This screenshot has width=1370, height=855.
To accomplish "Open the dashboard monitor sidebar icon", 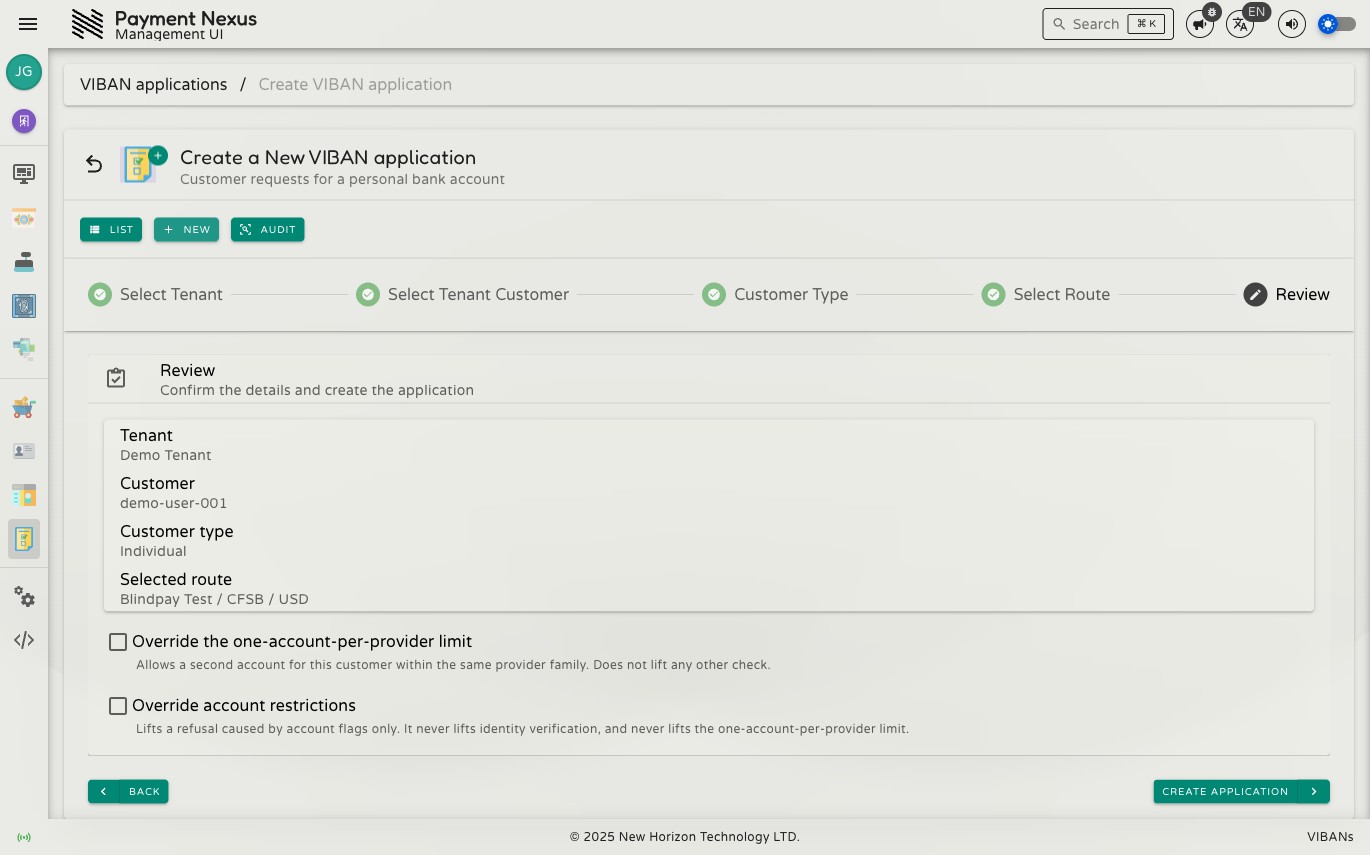I will point(24,174).
